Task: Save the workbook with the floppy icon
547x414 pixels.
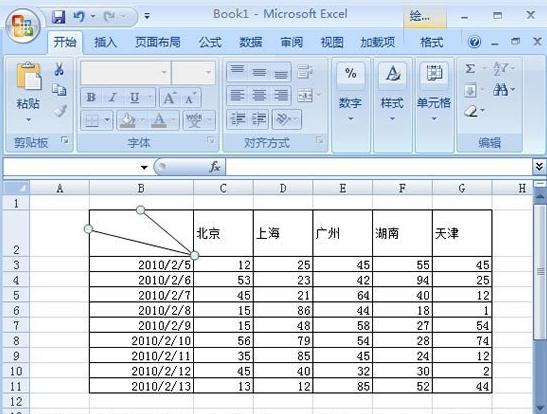Action: (x=58, y=16)
